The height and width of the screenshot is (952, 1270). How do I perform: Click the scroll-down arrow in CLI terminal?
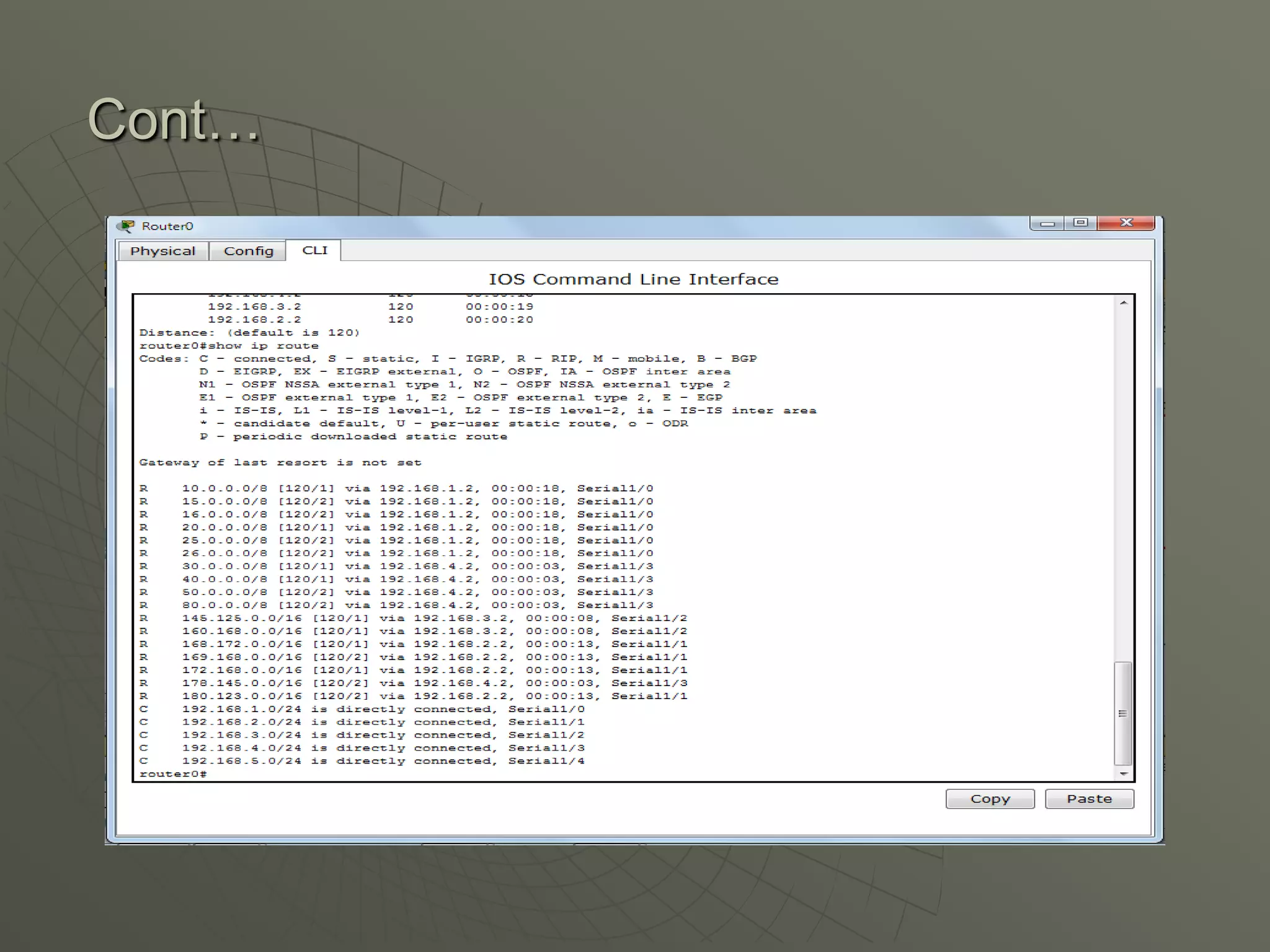(x=1123, y=773)
